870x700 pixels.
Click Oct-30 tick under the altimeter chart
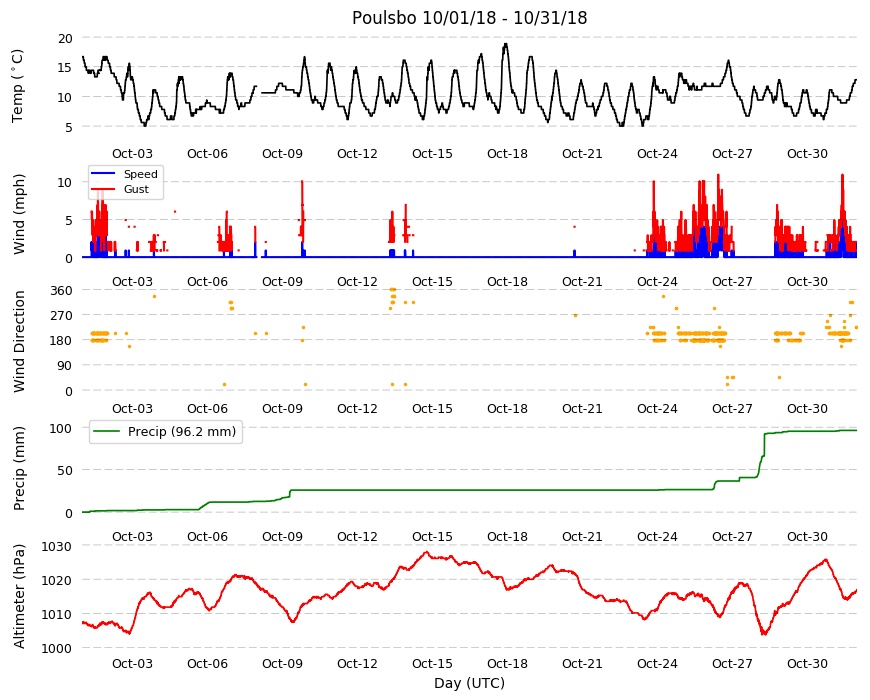coord(807,663)
